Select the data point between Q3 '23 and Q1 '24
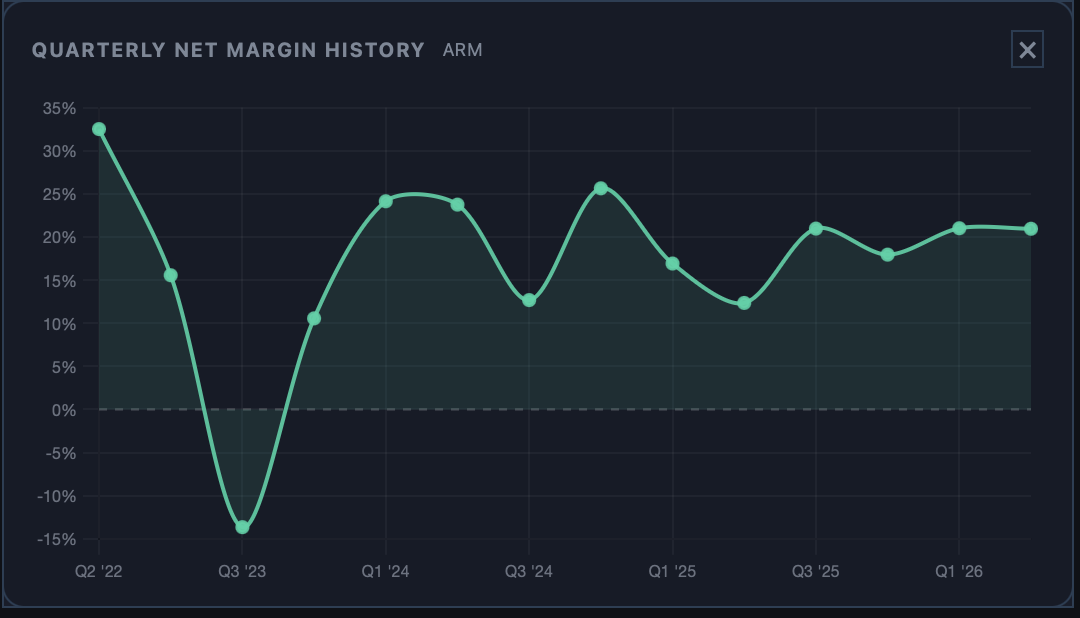Viewport: 1080px width, 618px height. coord(314,318)
